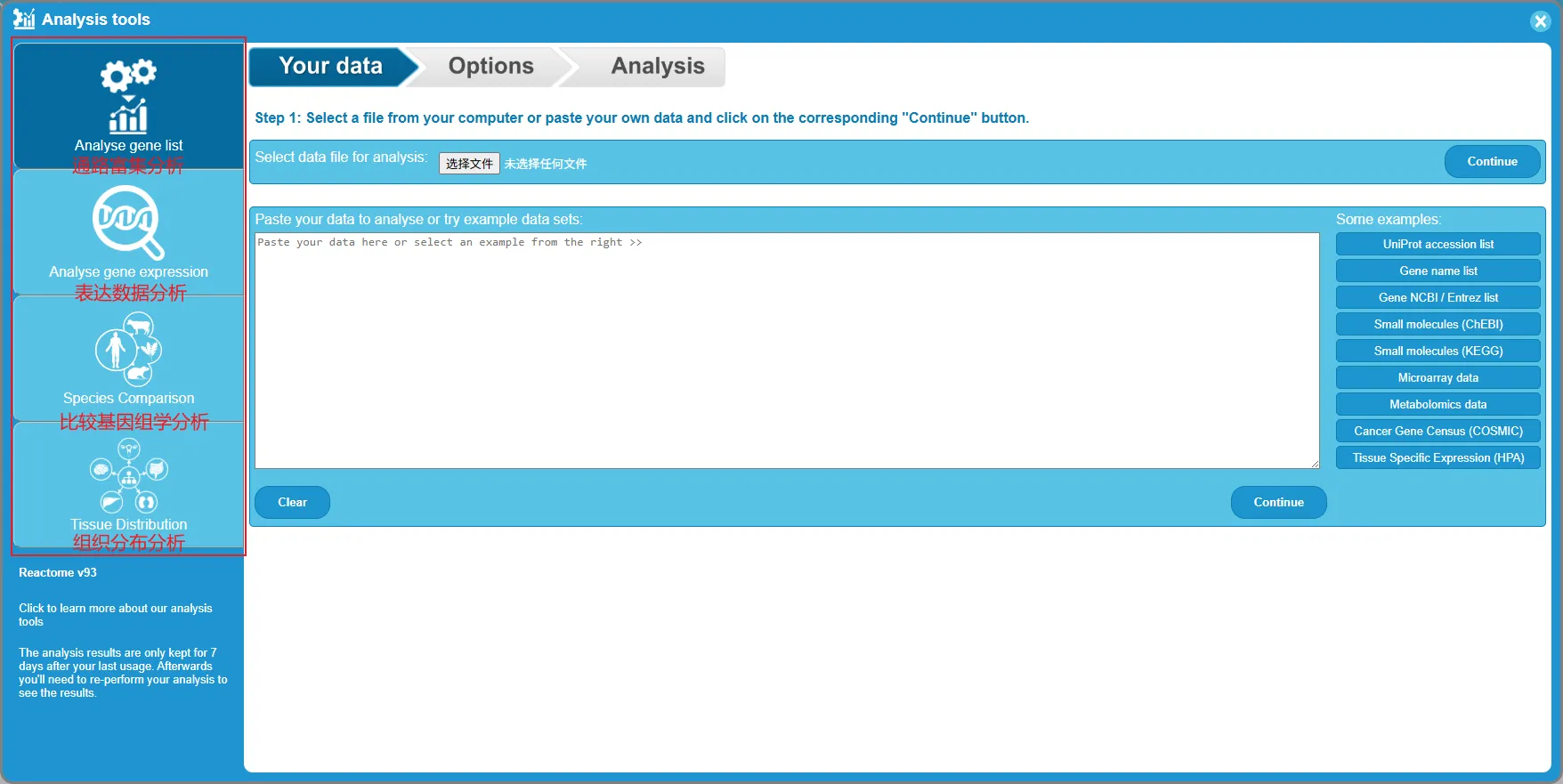This screenshot has height=784, width=1563.
Task: Load the Small molecules (ChEBI) example
Action: pyautogui.click(x=1437, y=324)
